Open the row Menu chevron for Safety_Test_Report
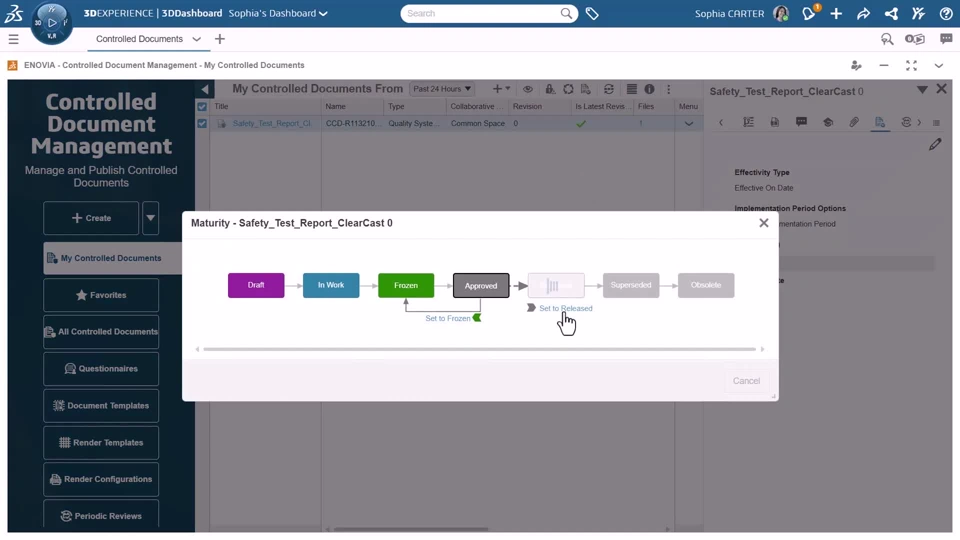 pyautogui.click(x=689, y=124)
